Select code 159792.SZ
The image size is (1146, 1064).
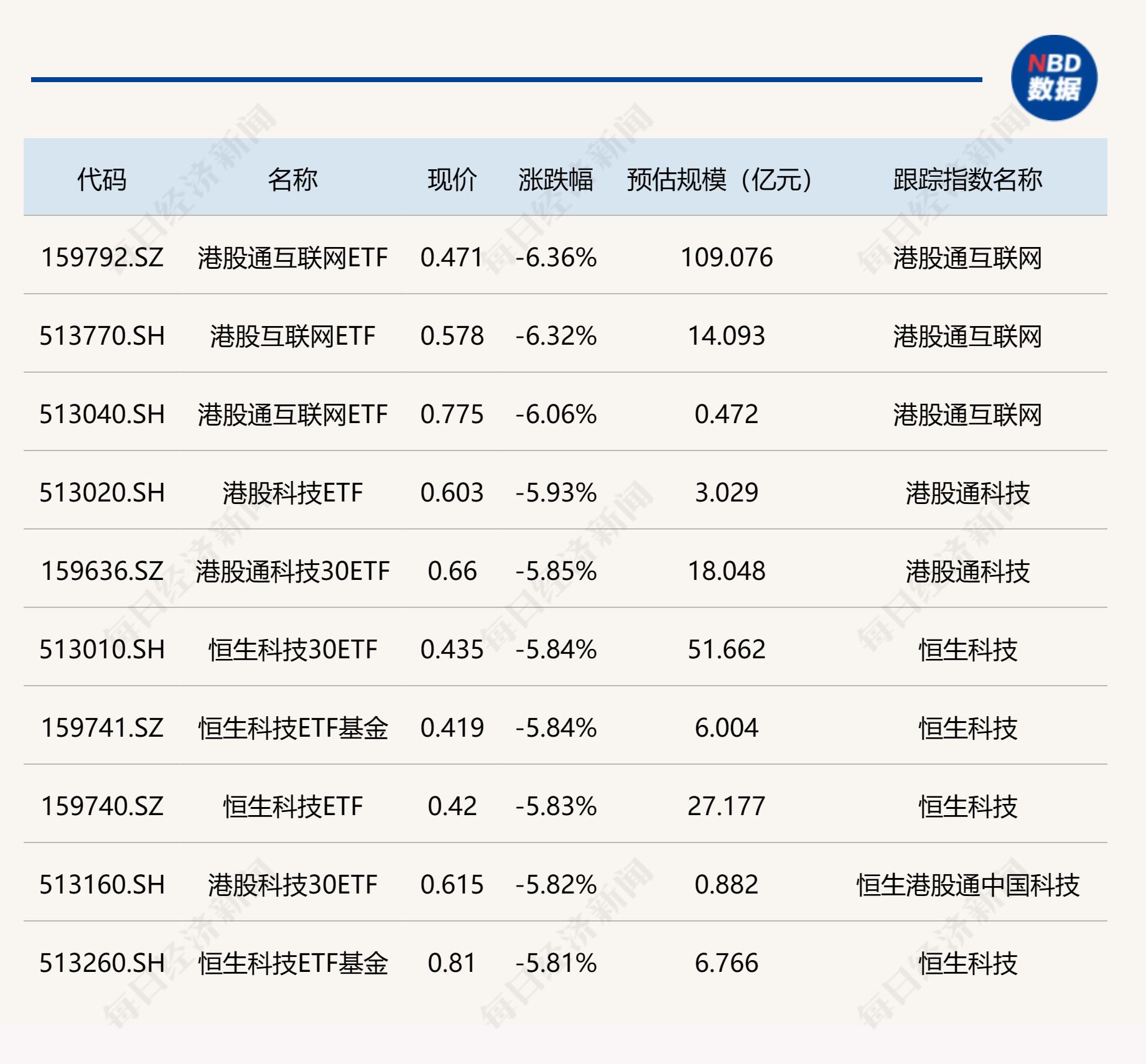coord(102,258)
